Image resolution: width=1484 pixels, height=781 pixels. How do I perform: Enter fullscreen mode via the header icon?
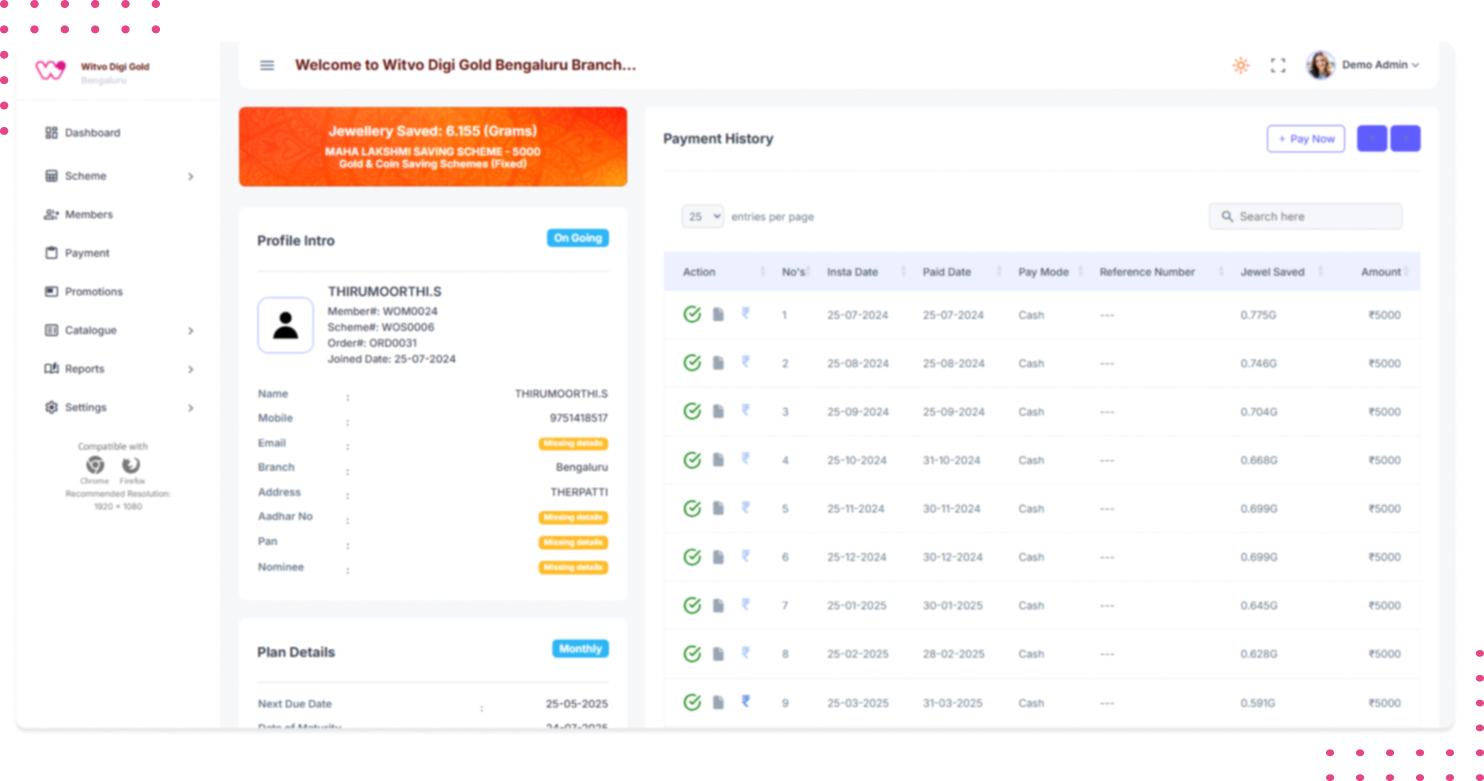[1278, 65]
